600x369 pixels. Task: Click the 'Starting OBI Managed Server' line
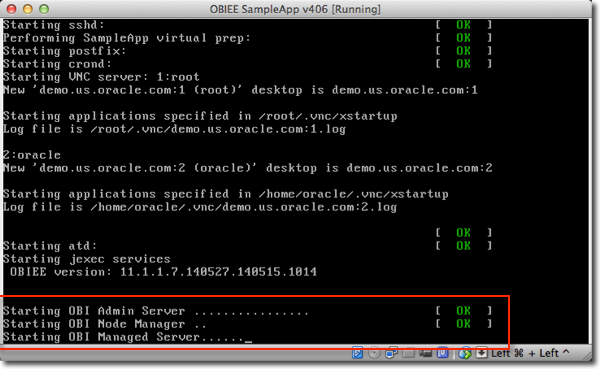pyautogui.click(x=127, y=337)
